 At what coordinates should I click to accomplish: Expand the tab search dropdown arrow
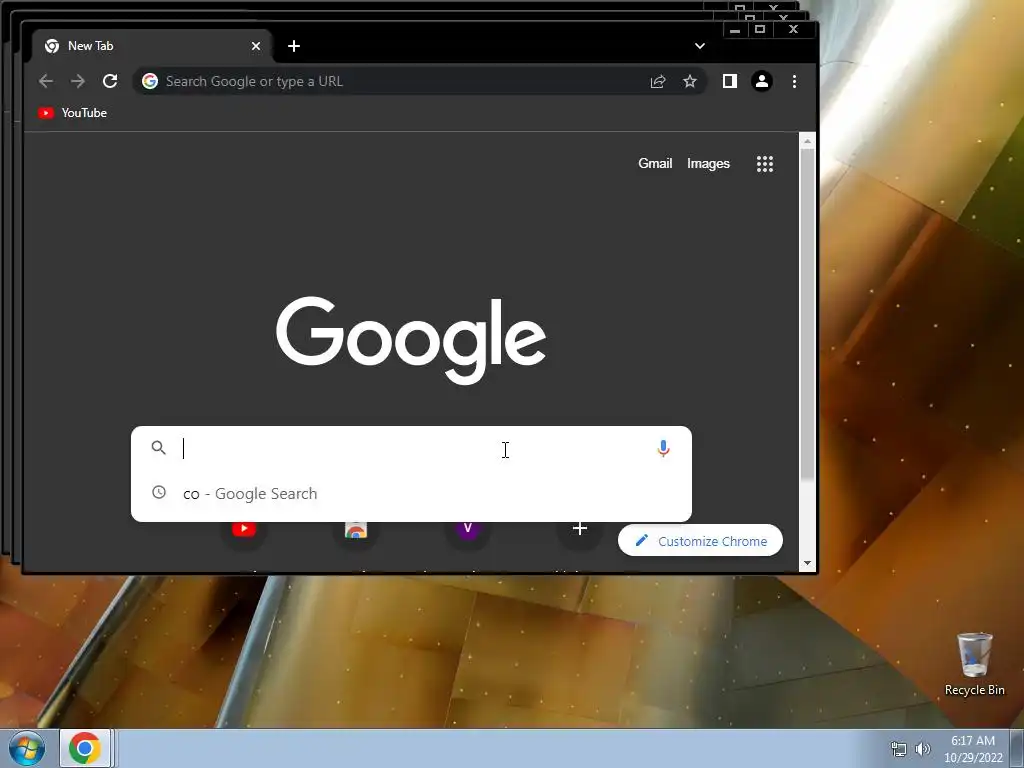tap(699, 46)
